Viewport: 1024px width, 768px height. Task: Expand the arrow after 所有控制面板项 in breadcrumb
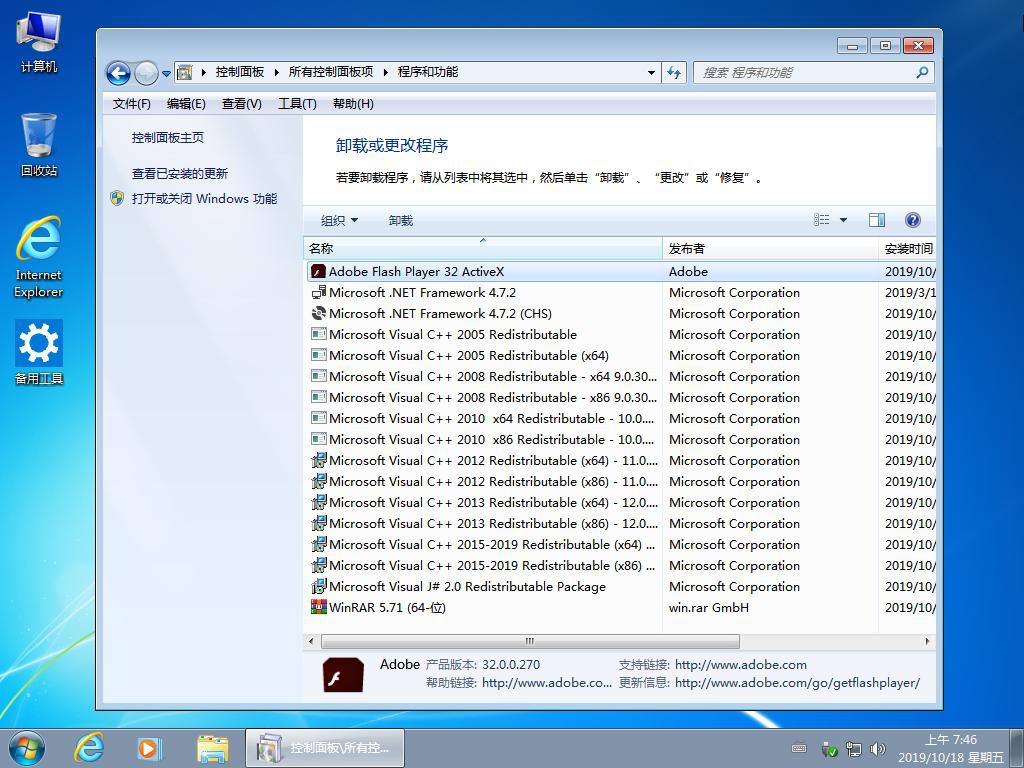[x=385, y=72]
